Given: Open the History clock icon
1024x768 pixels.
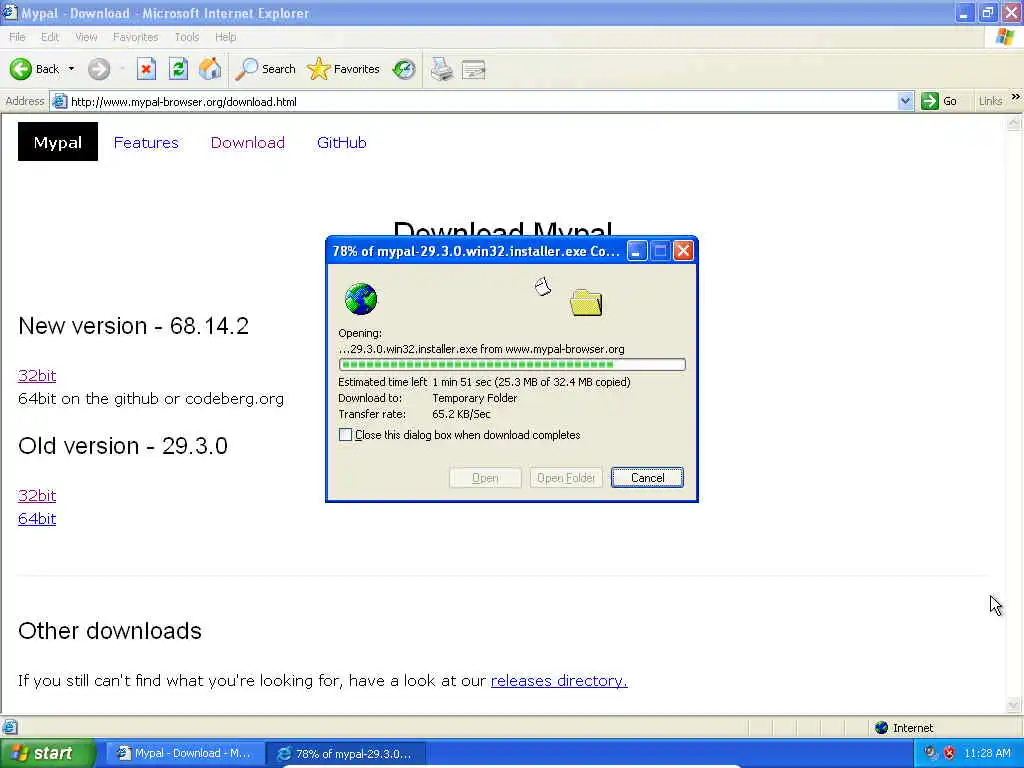Looking at the screenshot, I should click(404, 69).
